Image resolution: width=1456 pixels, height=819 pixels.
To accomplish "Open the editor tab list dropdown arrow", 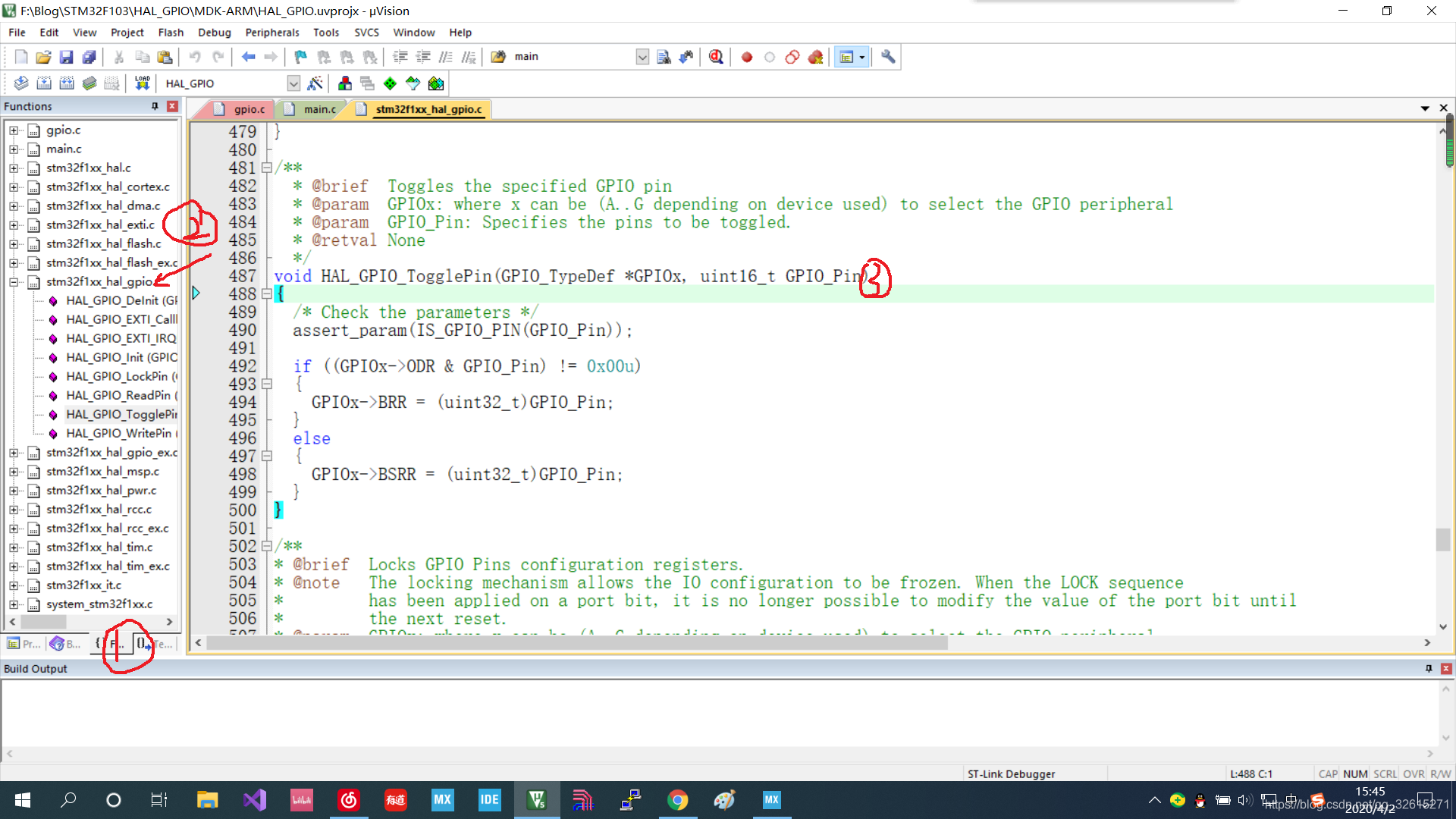I will (x=1425, y=108).
